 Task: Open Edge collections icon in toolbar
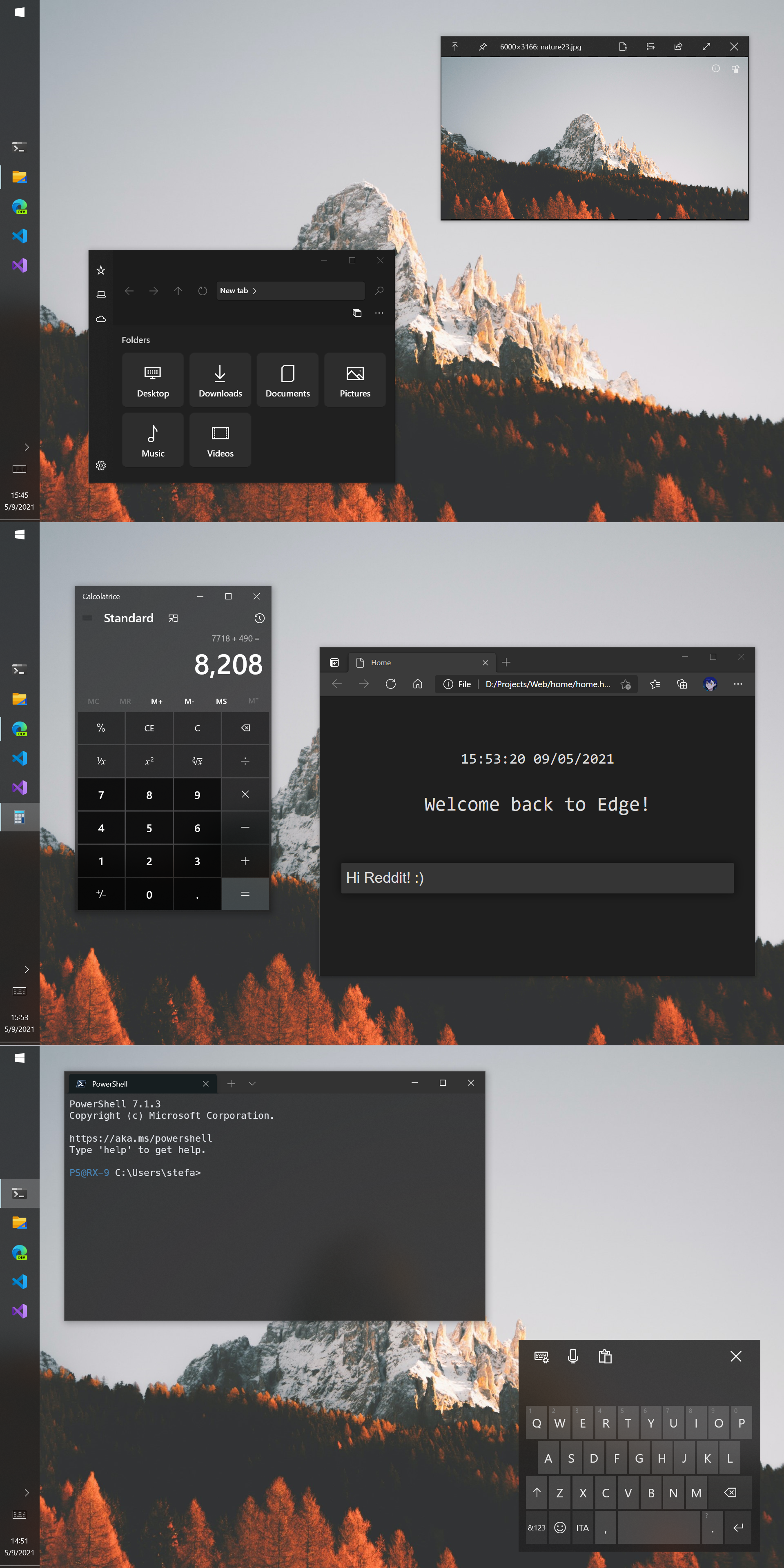pos(682,684)
